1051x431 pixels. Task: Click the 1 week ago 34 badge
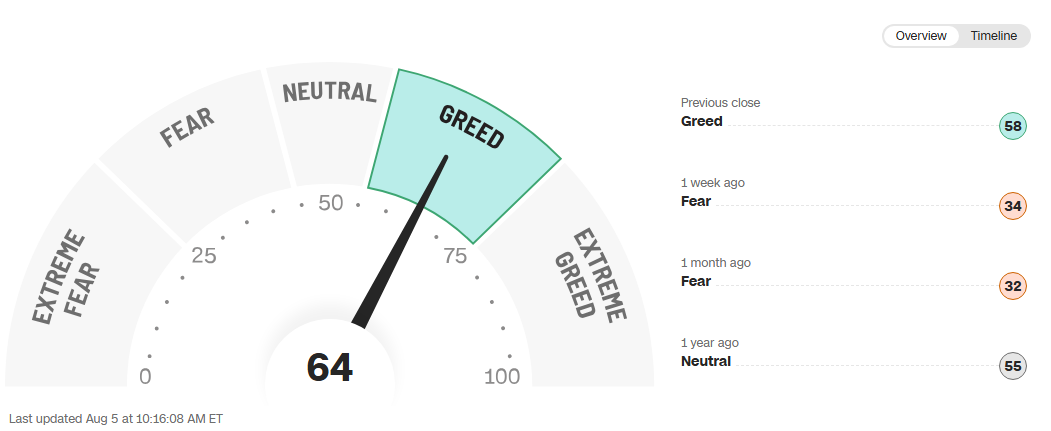point(1012,206)
